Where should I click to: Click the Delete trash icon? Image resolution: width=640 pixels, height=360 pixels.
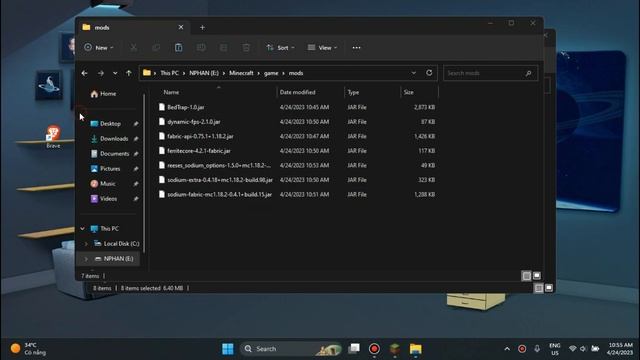[x=246, y=48]
